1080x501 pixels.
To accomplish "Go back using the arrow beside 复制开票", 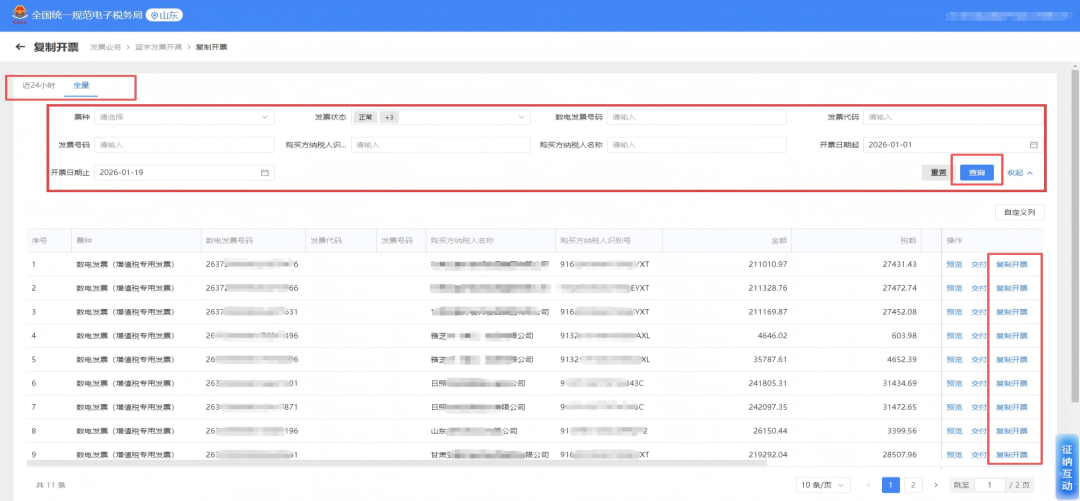I will [x=20, y=48].
